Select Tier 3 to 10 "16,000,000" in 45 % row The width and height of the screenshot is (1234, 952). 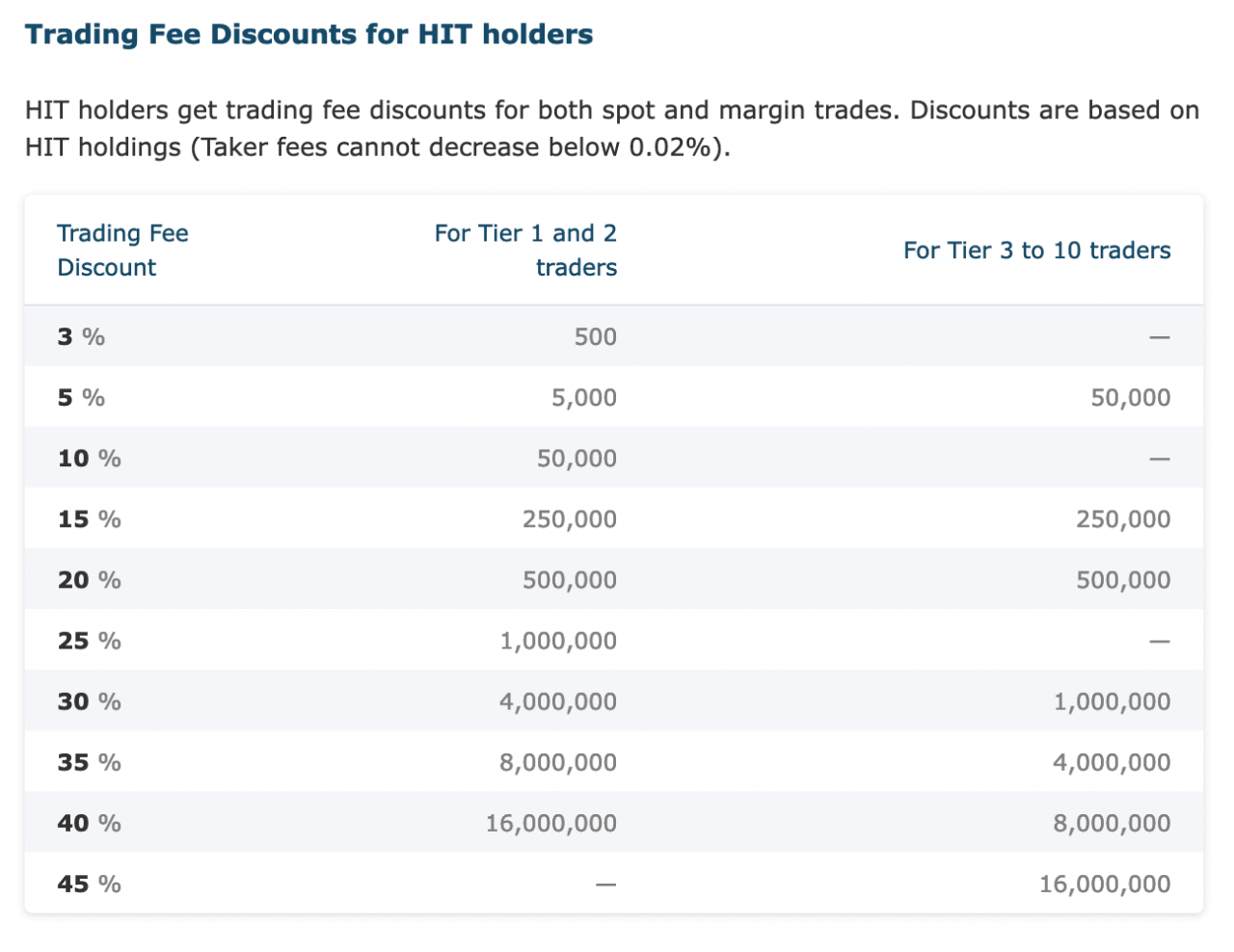pyautogui.click(x=1105, y=883)
